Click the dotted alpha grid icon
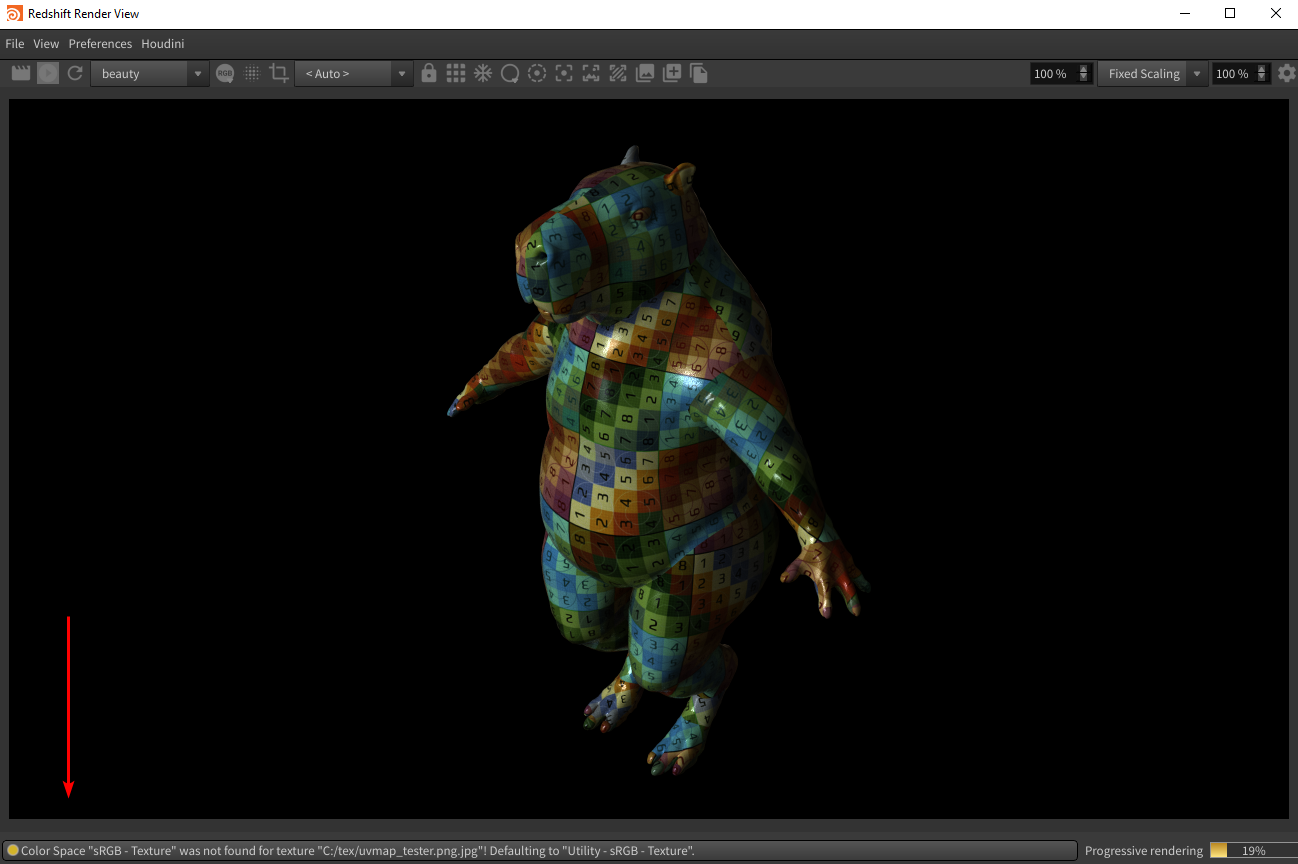Screen dimensions: 1298x864 tap(252, 73)
